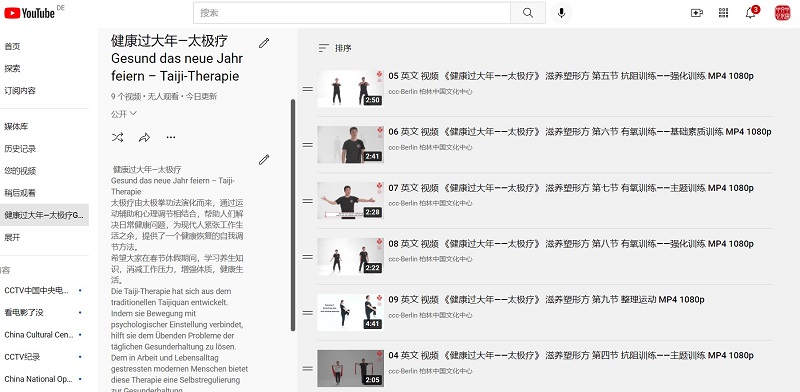The width and height of the screenshot is (800, 392).
Task: Open video title 05 第五节 抗阻训练
Action: [x=571, y=76]
